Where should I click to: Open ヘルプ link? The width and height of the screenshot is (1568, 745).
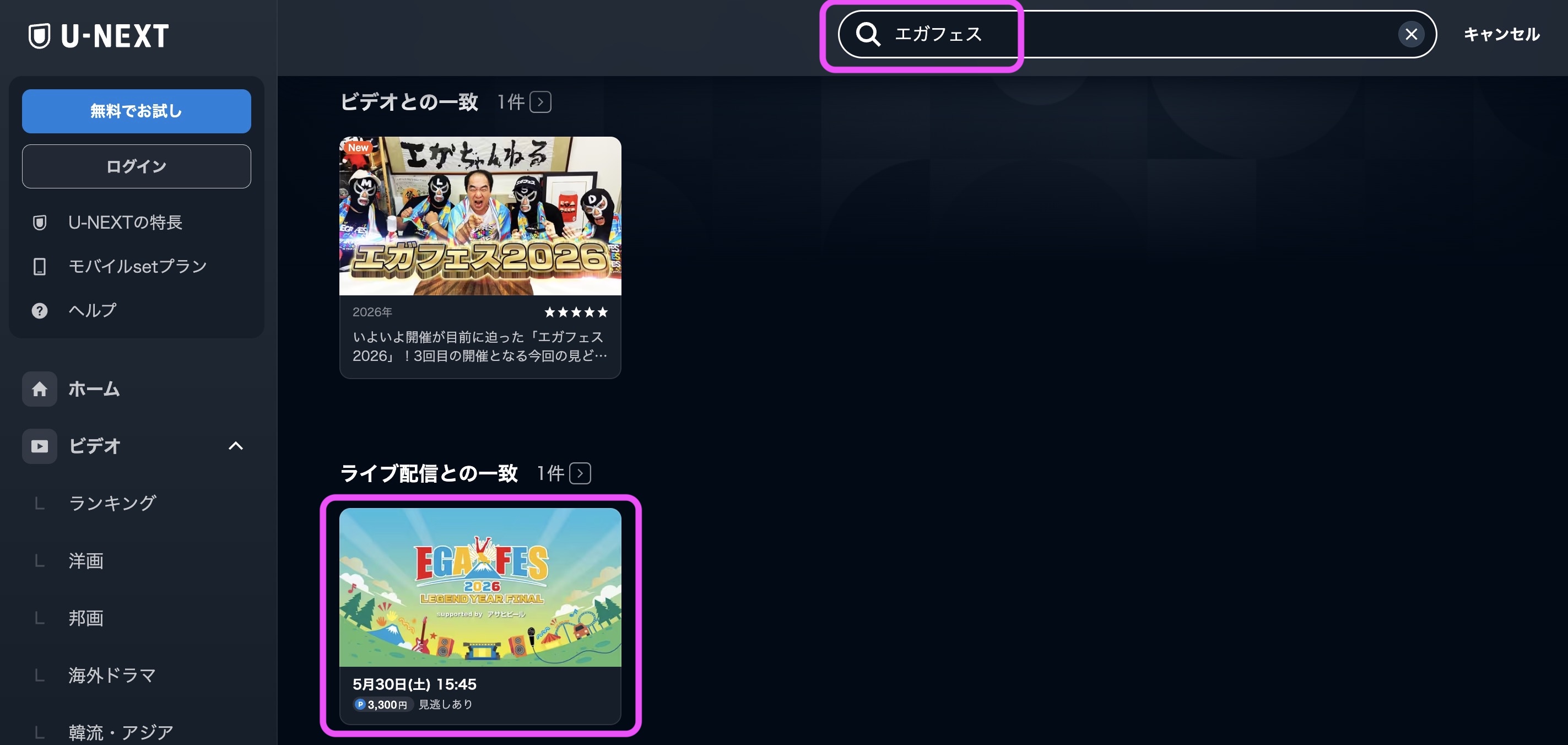point(93,310)
